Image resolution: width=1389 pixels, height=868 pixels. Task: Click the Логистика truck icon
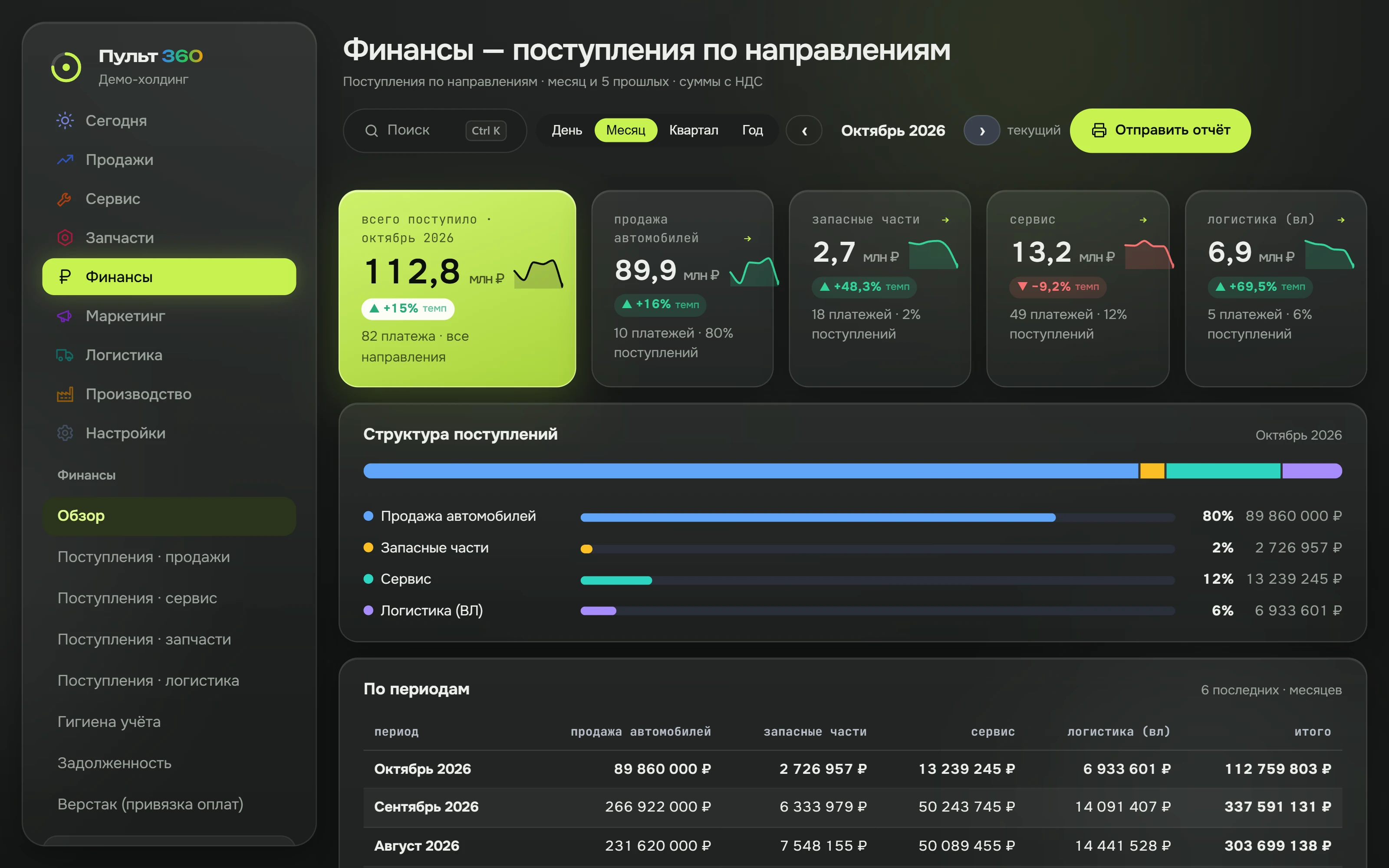[65, 355]
